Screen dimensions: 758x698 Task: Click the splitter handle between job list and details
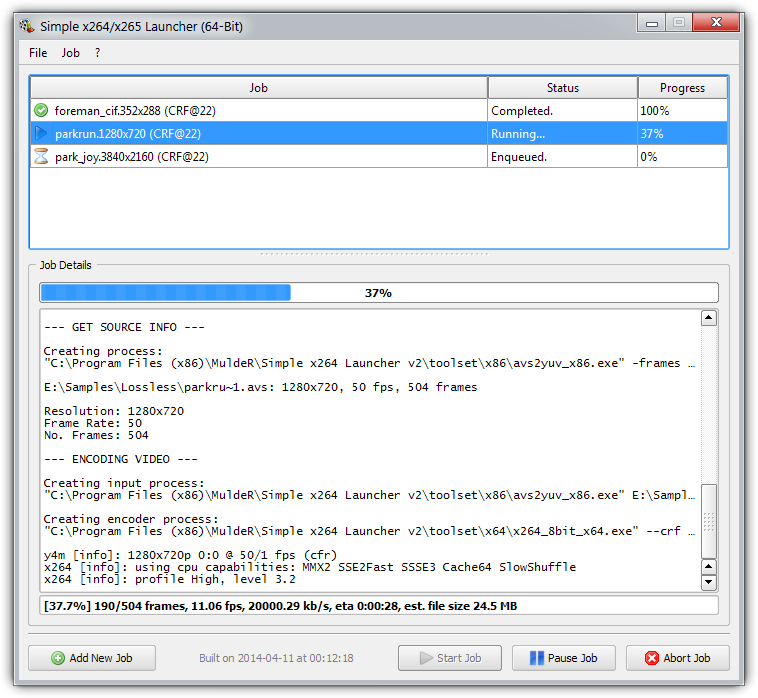pyautogui.click(x=375, y=254)
